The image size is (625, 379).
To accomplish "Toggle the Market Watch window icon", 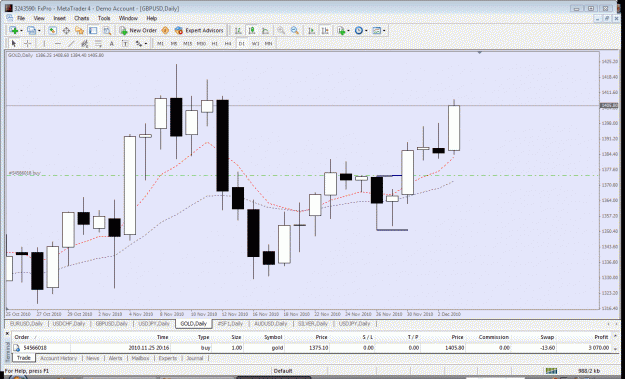I will pos(52,30).
